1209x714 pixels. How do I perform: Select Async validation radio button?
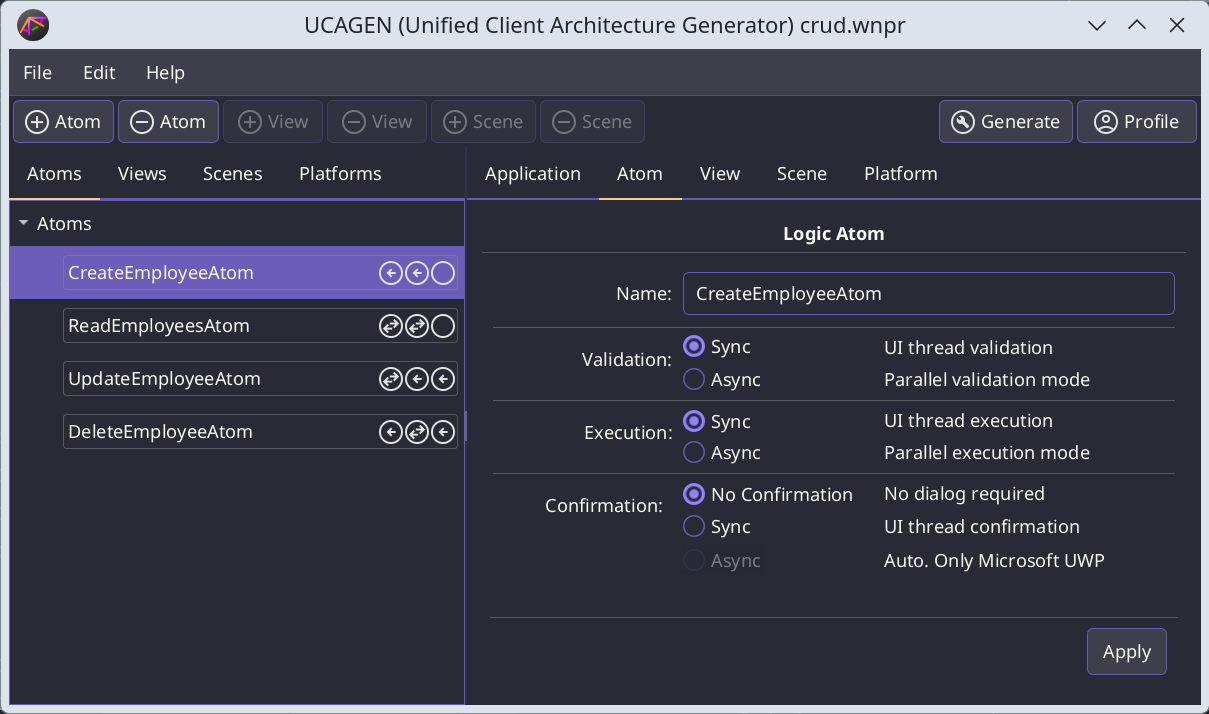tap(694, 380)
